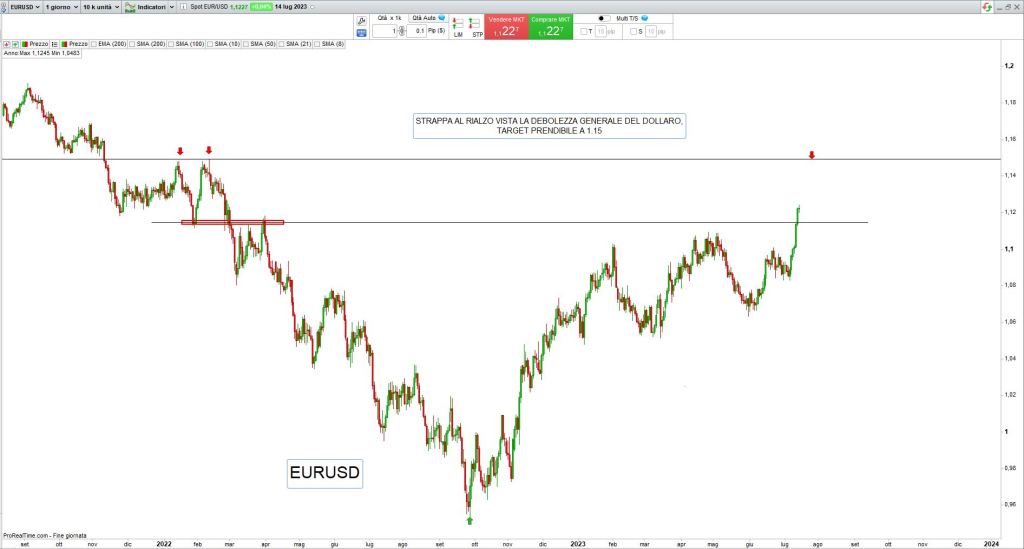Click the info icon beside Spot EUR/USD
1024x549 pixels.
pyautogui.click(x=184, y=7)
